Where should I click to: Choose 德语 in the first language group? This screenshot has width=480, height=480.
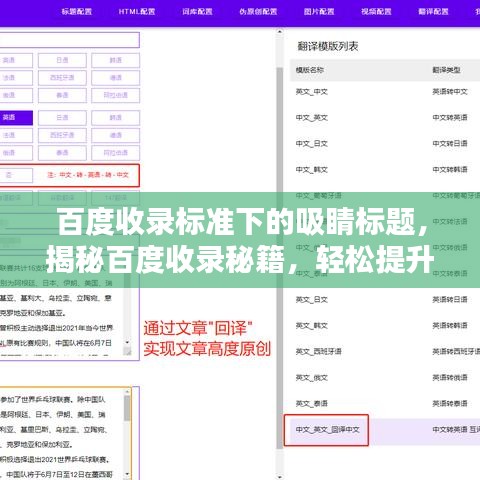pyautogui.click(x=116, y=78)
